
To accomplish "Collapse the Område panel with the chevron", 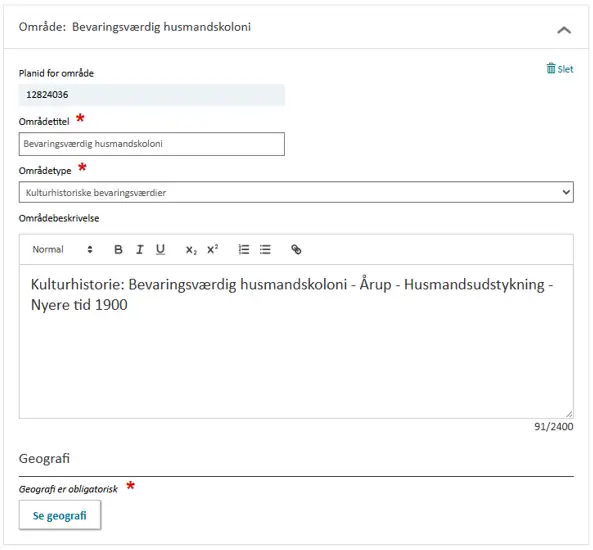I will (x=564, y=30).
